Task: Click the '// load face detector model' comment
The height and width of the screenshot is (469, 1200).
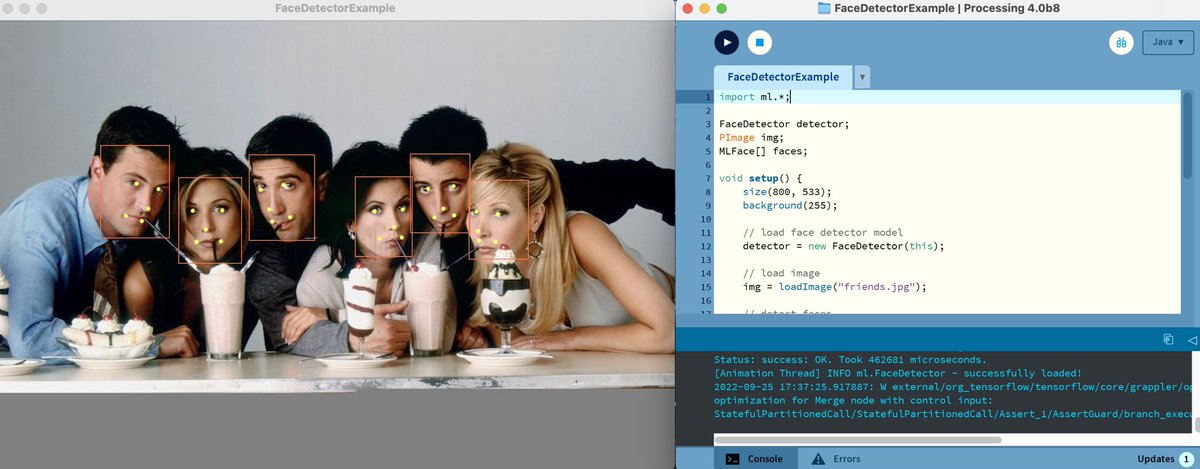Action: click(822, 232)
